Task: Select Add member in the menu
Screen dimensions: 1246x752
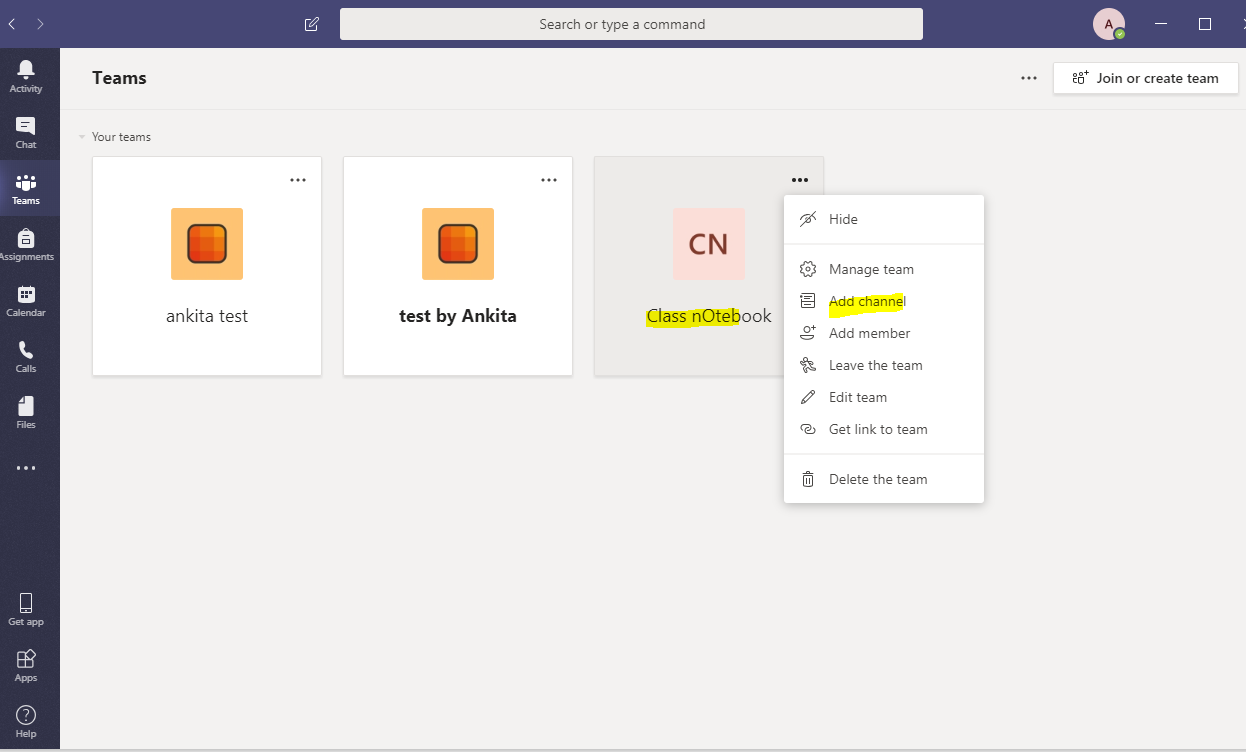Action: pyautogui.click(x=884, y=333)
